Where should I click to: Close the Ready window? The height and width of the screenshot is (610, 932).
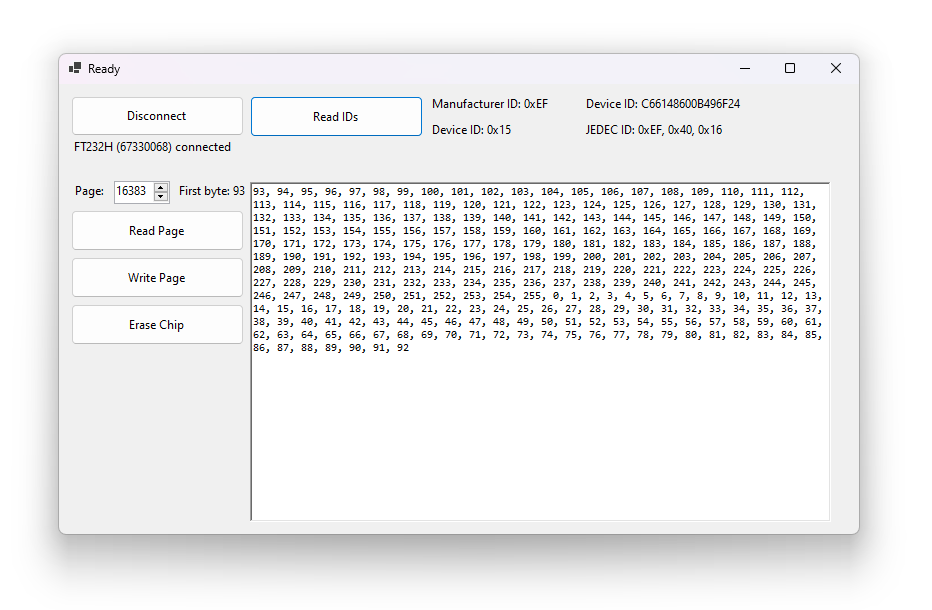click(836, 68)
